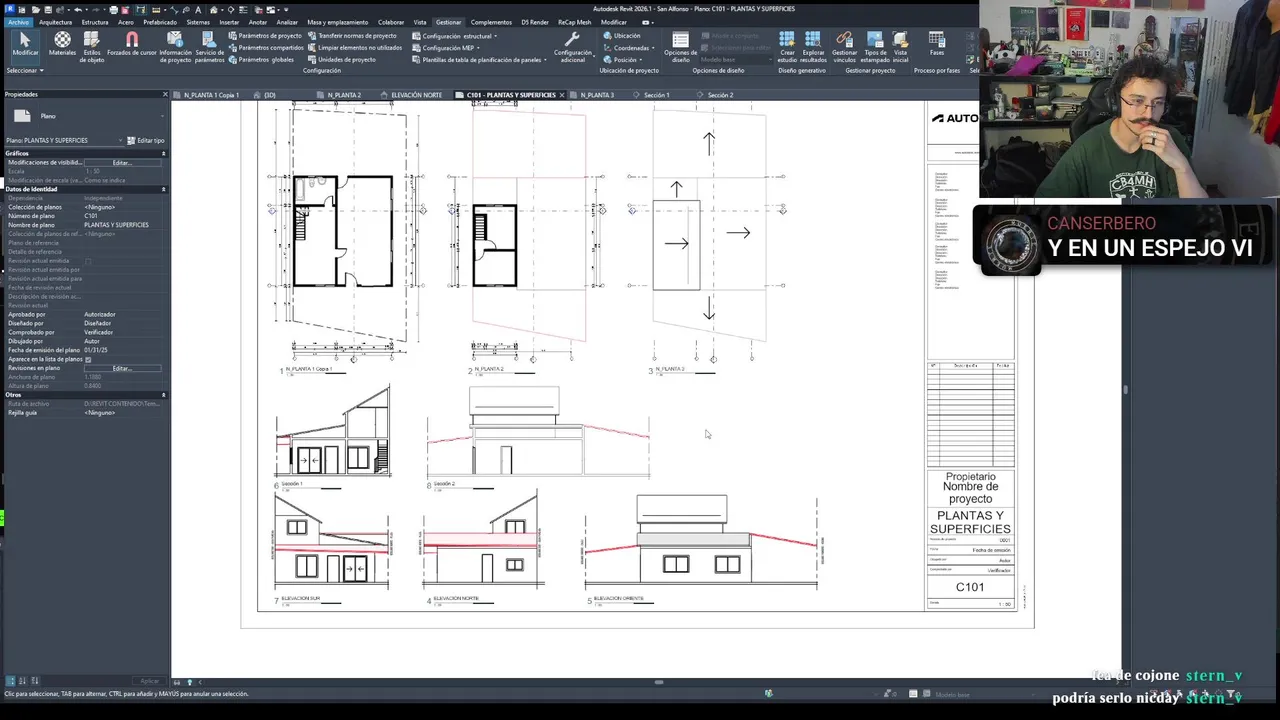The width and height of the screenshot is (1280, 720).
Task: Toggle 'Aparece en la lista de planos' checkbox
Action: pyautogui.click(x=88, y=359)
